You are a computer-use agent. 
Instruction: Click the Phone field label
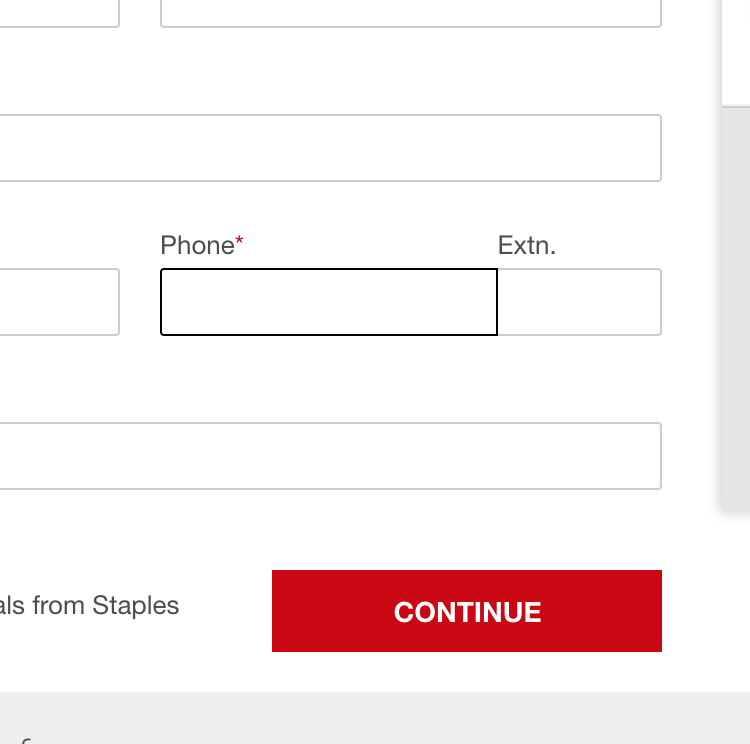coord(197,245)
